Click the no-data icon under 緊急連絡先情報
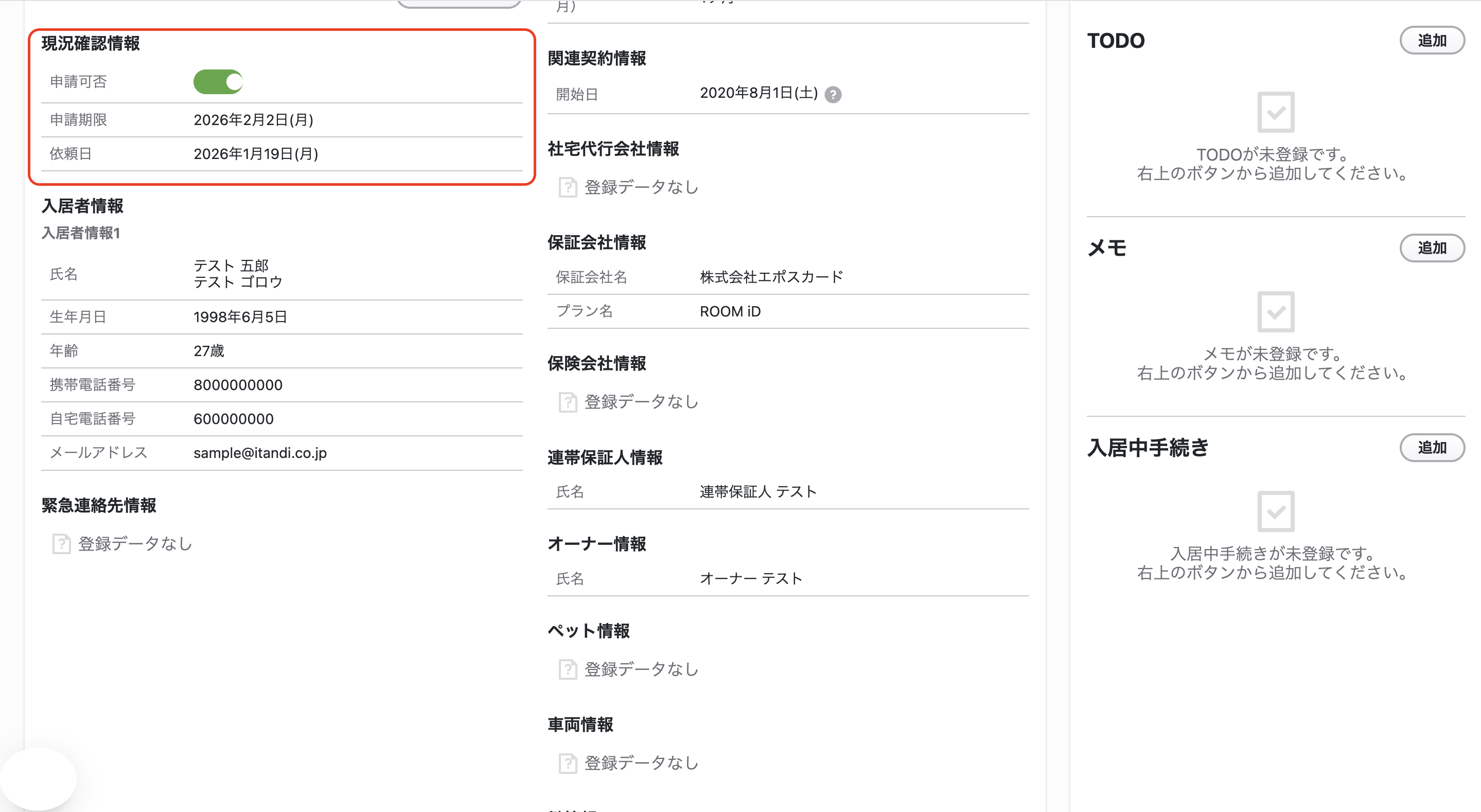The image size is (1481, 812). (62, 543)
